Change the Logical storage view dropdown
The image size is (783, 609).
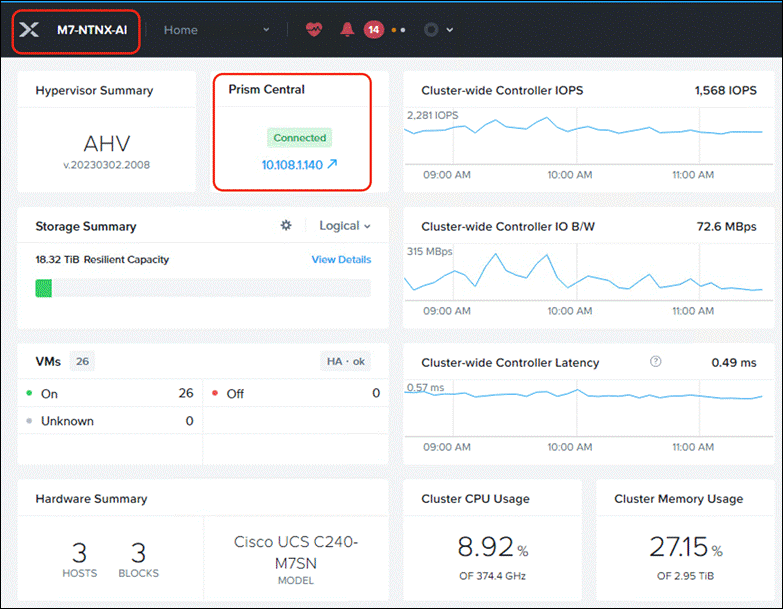click(345, 226)
